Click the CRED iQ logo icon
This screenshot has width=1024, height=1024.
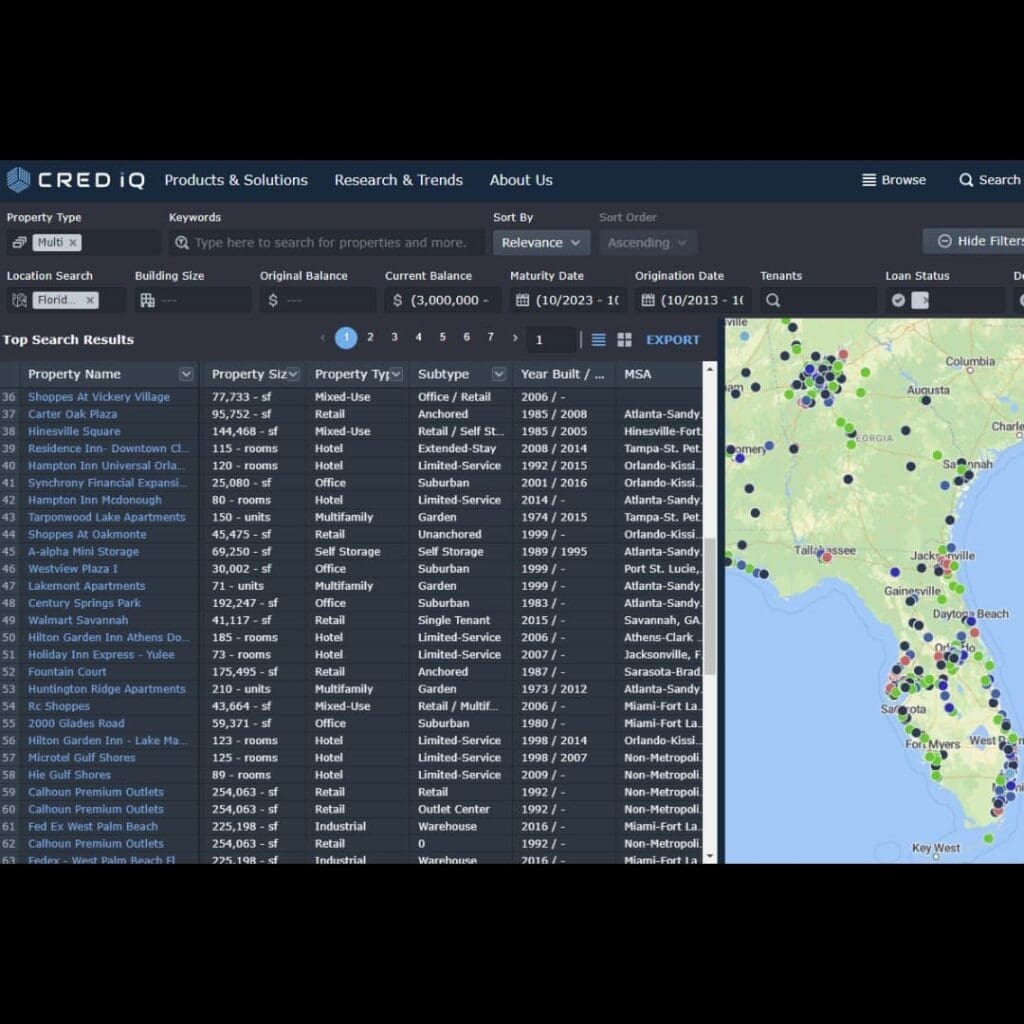20,180
